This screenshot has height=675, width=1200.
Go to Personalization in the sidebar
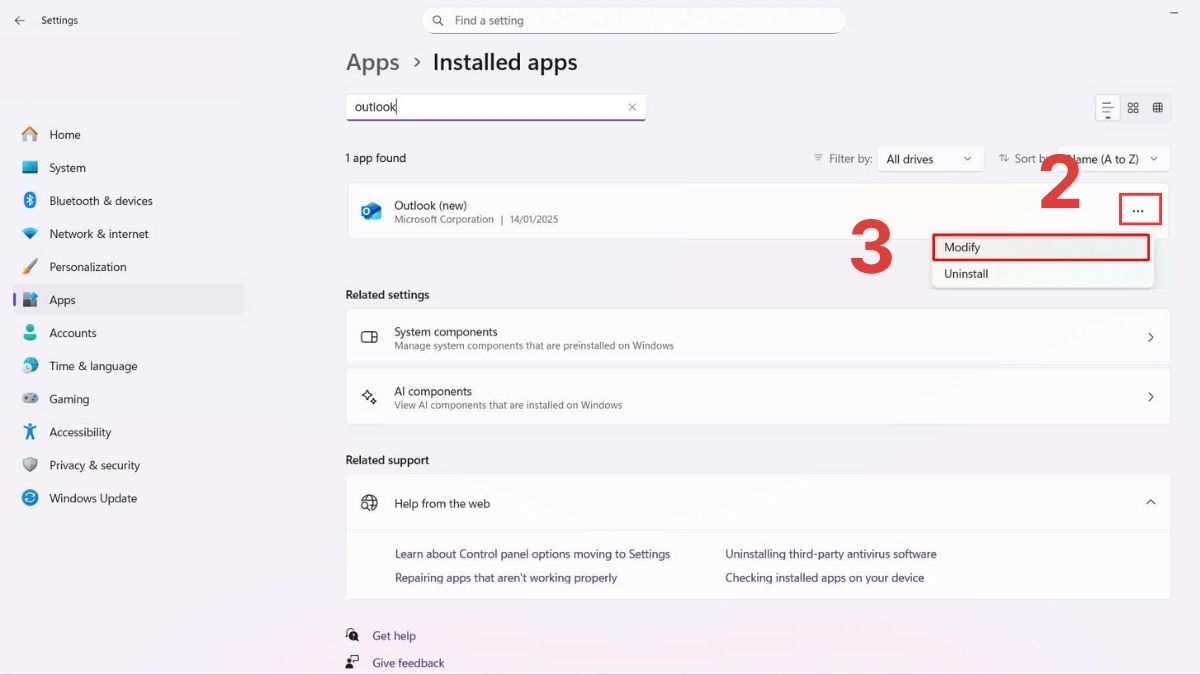pyautogui.click(x=88, y=267)
